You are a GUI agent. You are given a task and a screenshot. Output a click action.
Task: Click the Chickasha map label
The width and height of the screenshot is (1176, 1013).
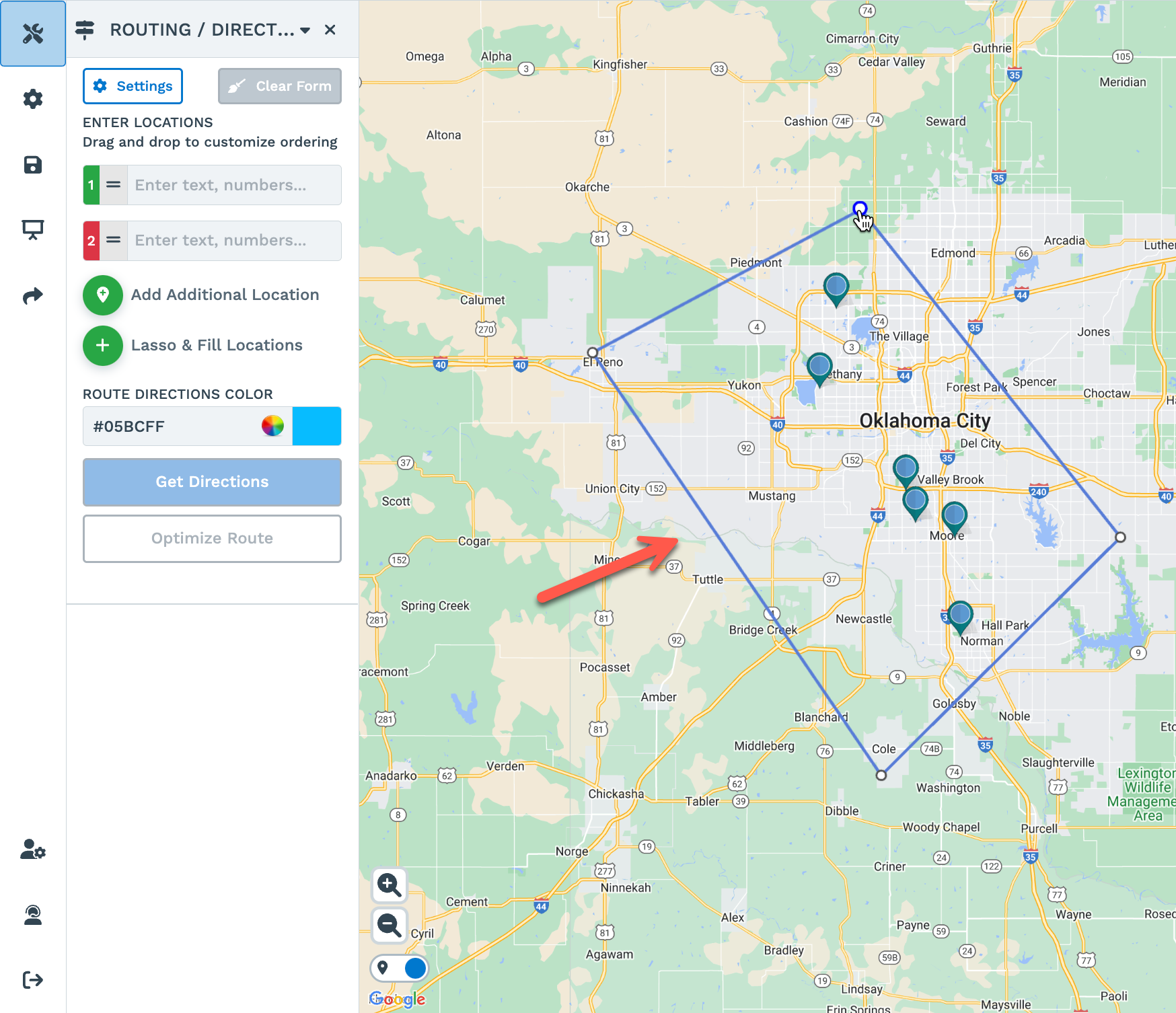pos(616,794)
